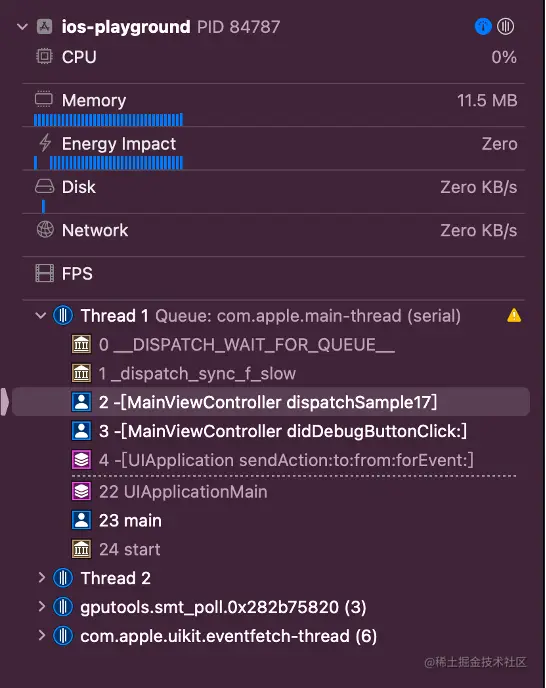This screenshot has width=546, height=688.
Task: Click the Memory usage bar graph
Action: (108, 119)
